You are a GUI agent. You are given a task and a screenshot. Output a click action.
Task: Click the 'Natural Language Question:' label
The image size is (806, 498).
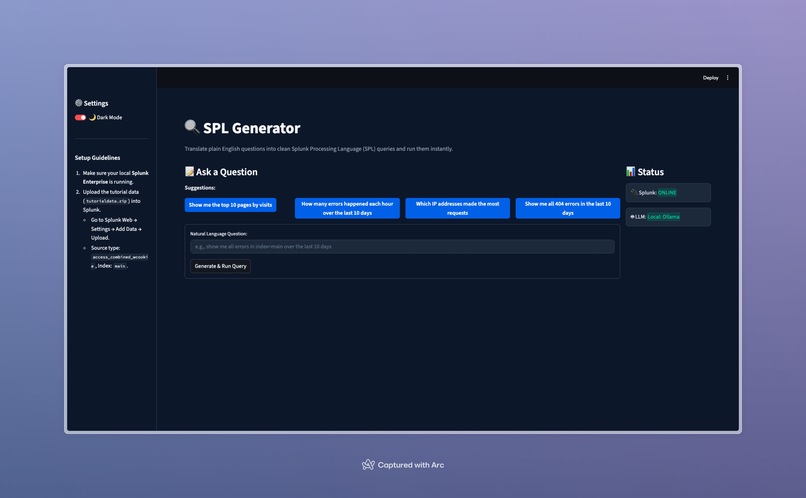[x=218, y=234]
